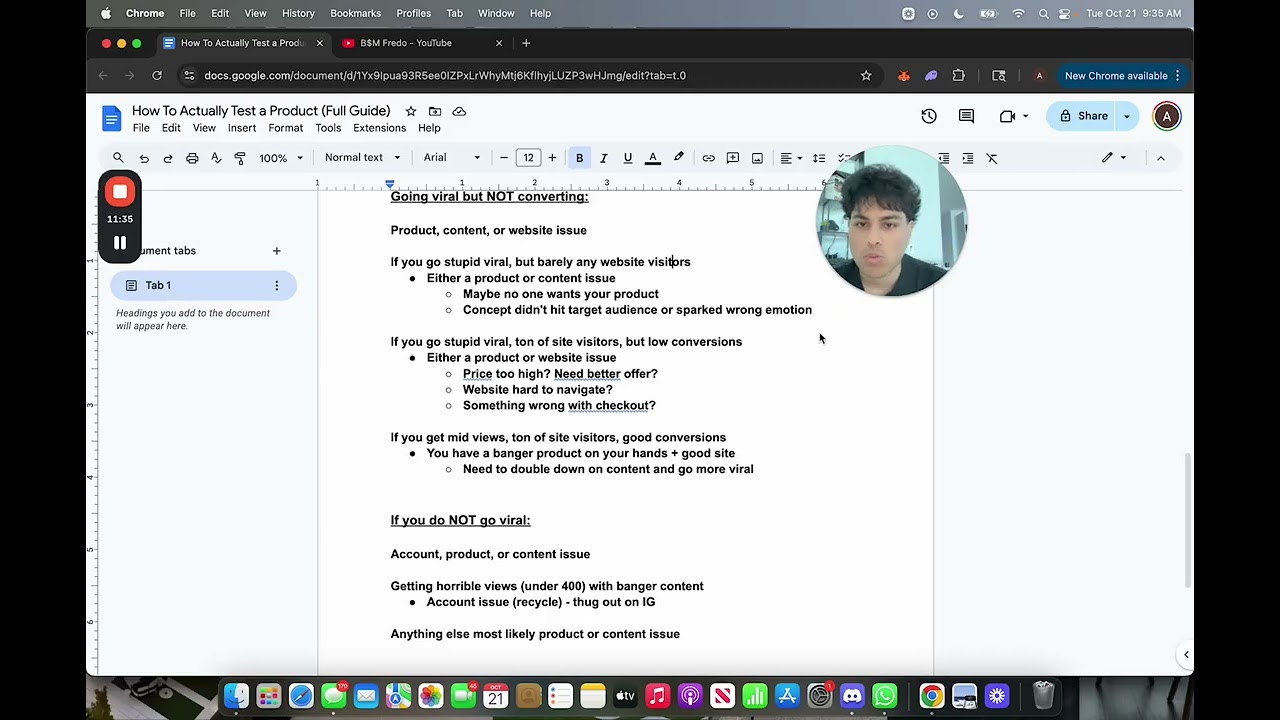Stop the screen recording
1280x720 pixels.
pyautogui.click(x=120, y=191)
